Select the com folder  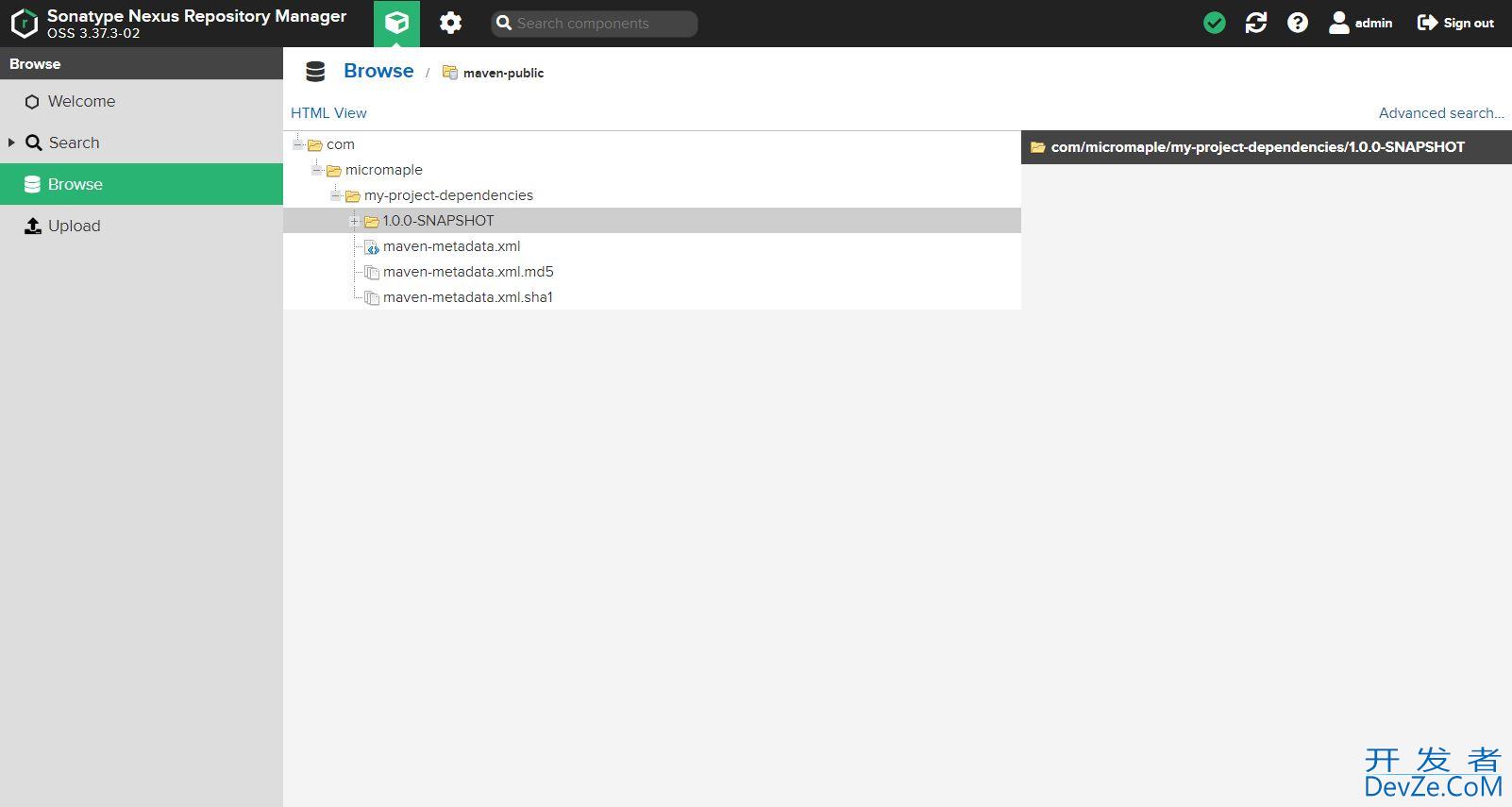pyautogui.click(x=341, y=144)
